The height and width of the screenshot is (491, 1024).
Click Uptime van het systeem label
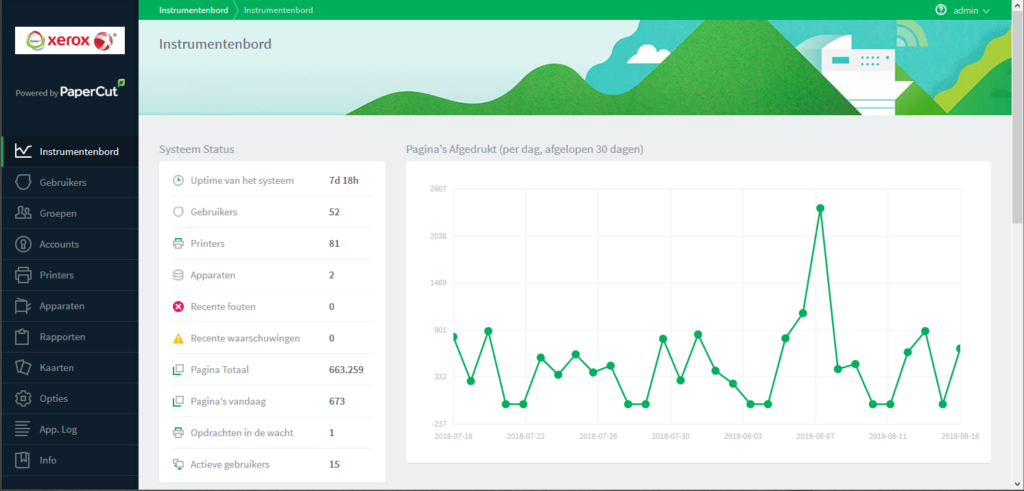(x=242, y=180)
